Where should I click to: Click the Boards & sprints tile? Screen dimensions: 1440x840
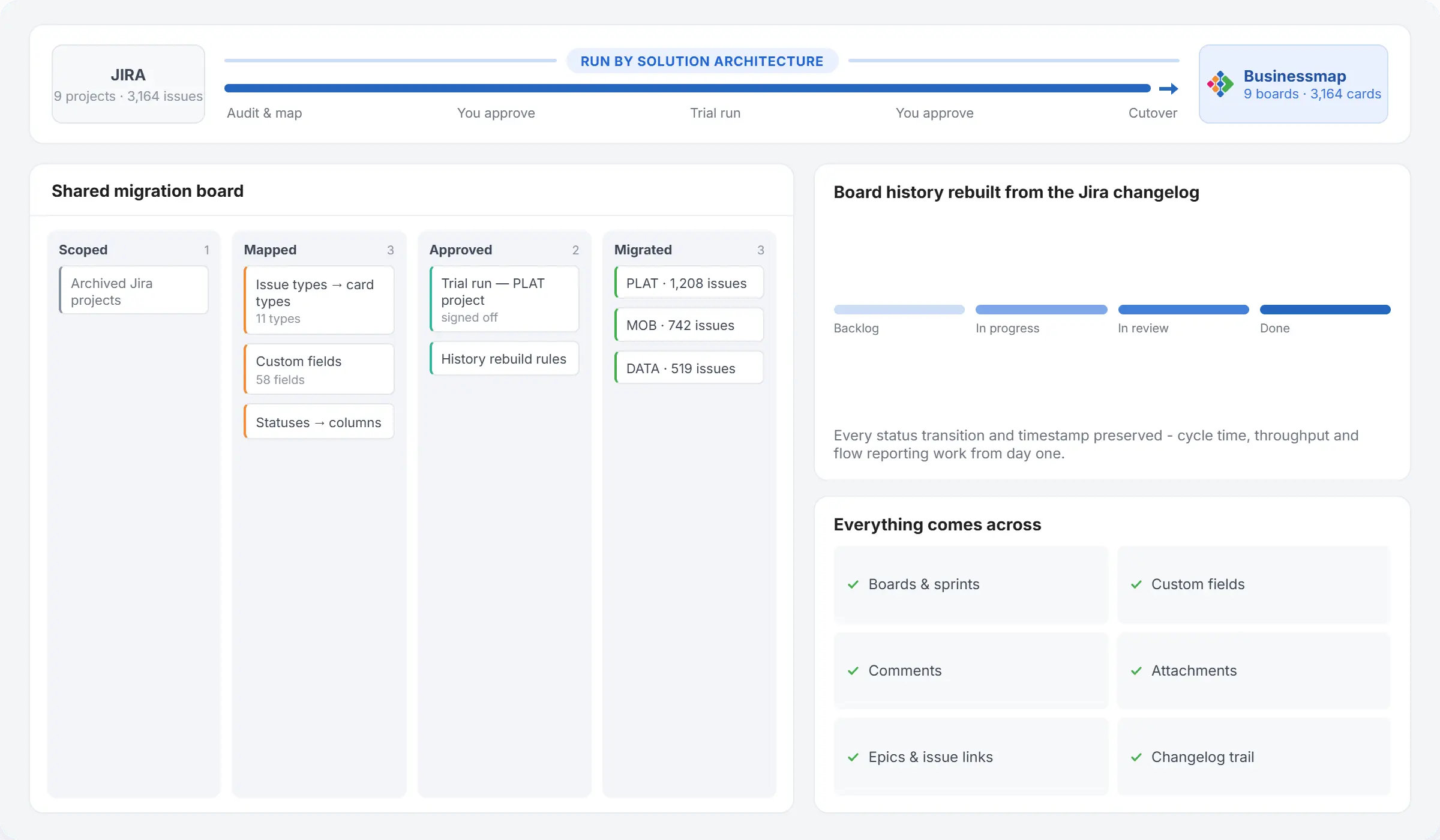pyautogui.click(x=971, y=584)
